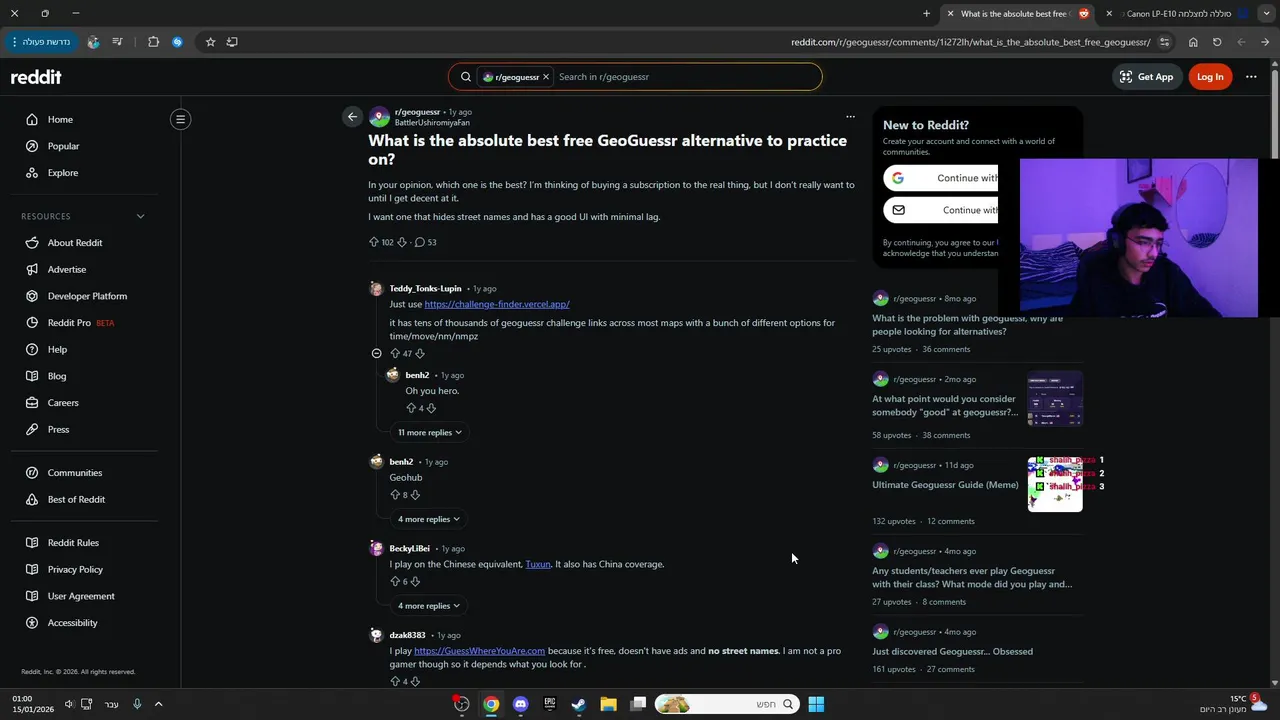
Task: Open Discord from the taskbar
Action: (x=520, y=704)
